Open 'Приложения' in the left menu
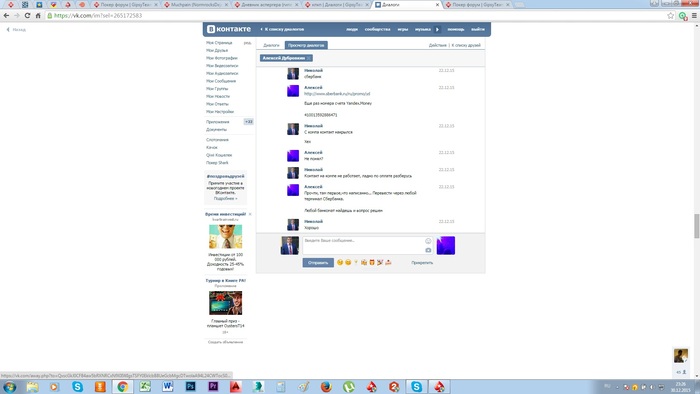The image size is (700, 394). tap(217, 122)
